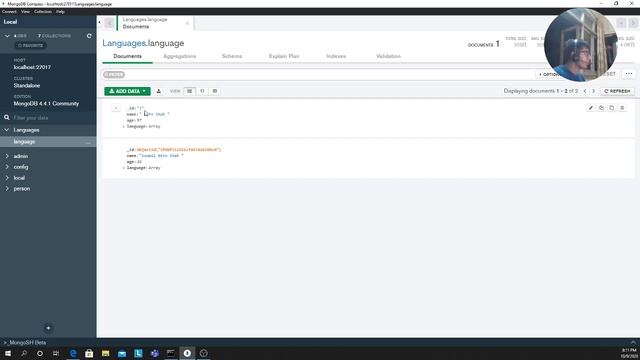Image resolution: width=640 pixels, height=360 pixels.
Task: Export the collection with the toolbar icon
Action: click(159, 91)
